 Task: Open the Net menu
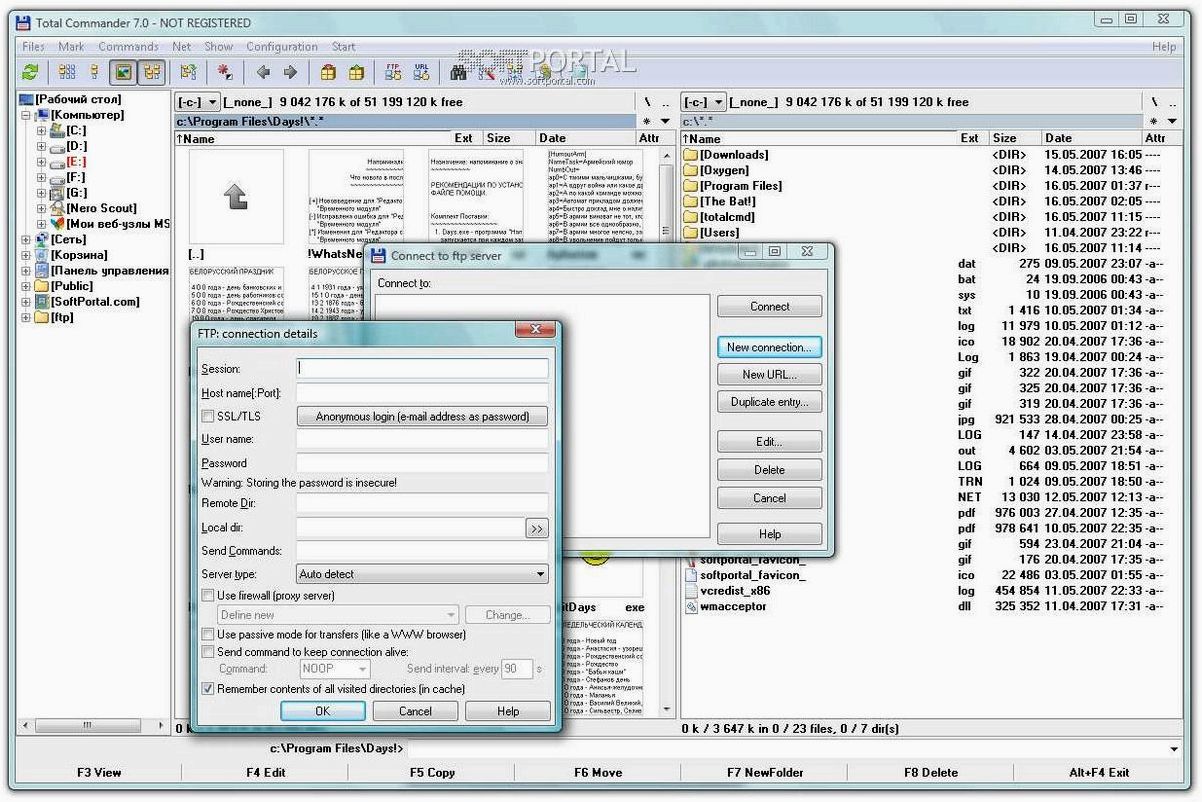(181, 46)
